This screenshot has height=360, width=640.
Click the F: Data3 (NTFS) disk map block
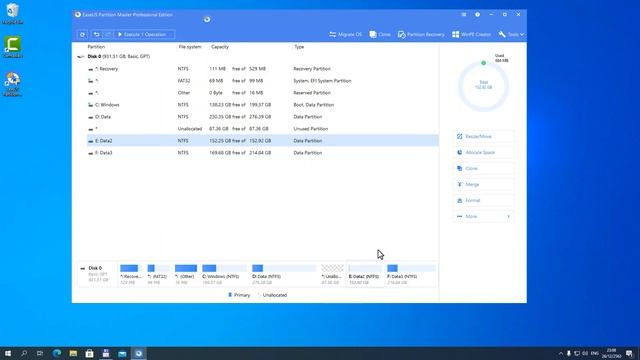point(411,274)
